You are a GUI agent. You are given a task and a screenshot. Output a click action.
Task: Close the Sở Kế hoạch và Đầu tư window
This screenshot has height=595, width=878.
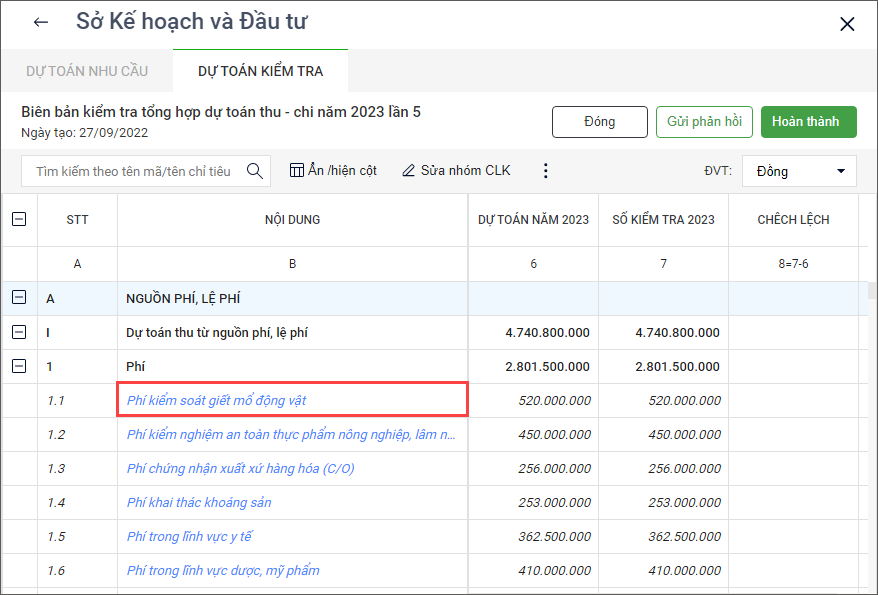[x=846, y=24]
